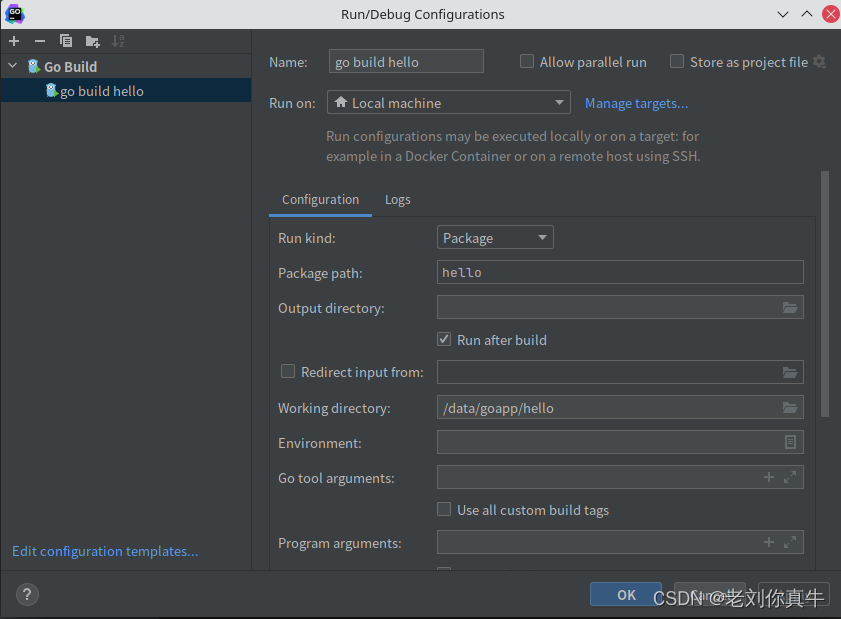Collapse the Go Build tree node
This screenshot has height=619, width=841.
point(12,66)
